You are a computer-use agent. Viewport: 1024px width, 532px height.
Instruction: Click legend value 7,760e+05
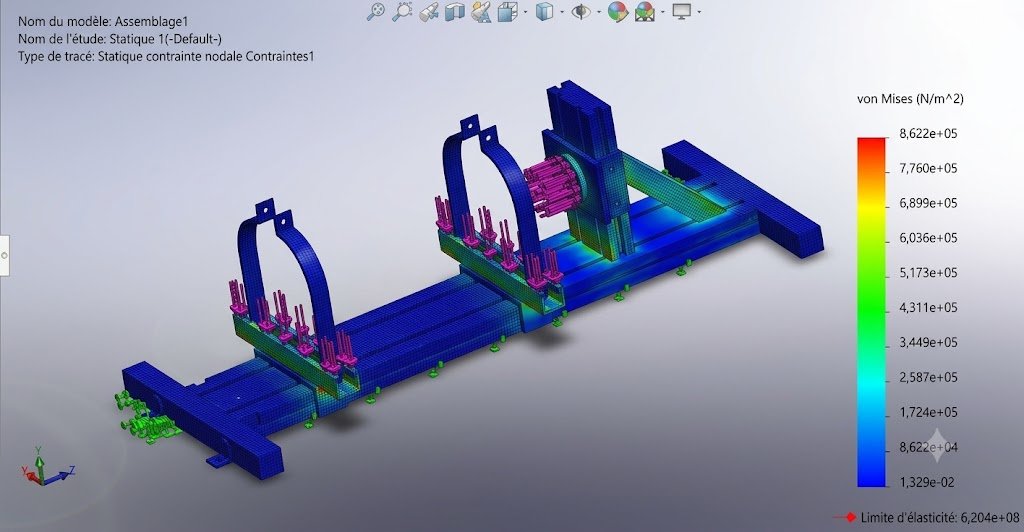(x=928, y=168)
